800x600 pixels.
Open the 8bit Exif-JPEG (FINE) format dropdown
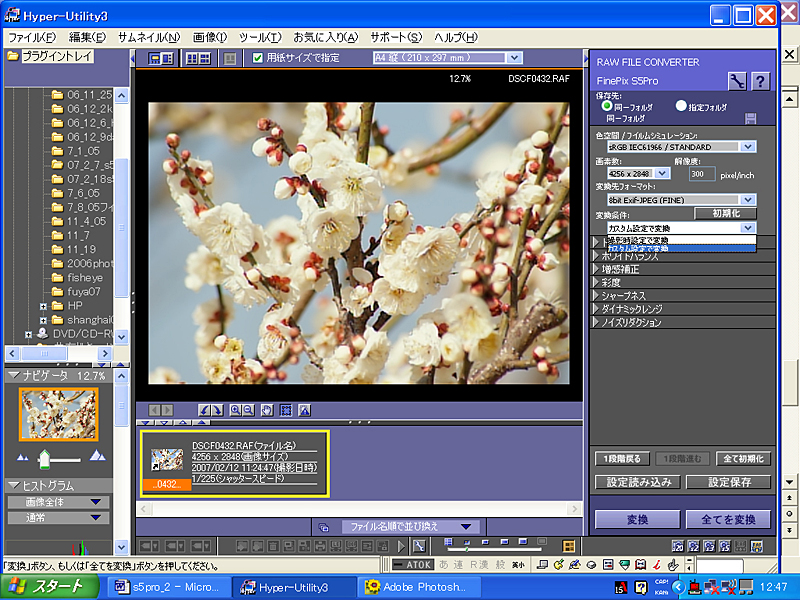pyautogui.click(x=748, y=200)
